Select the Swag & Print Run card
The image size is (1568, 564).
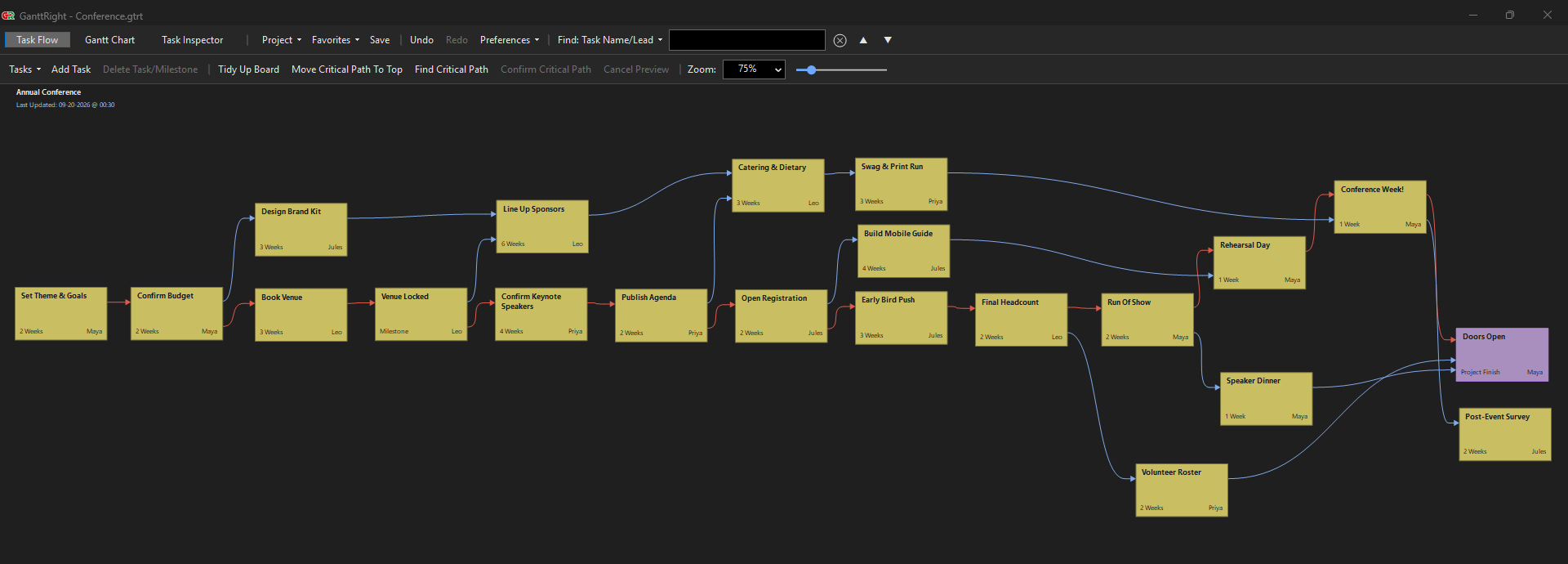point(902,185)
